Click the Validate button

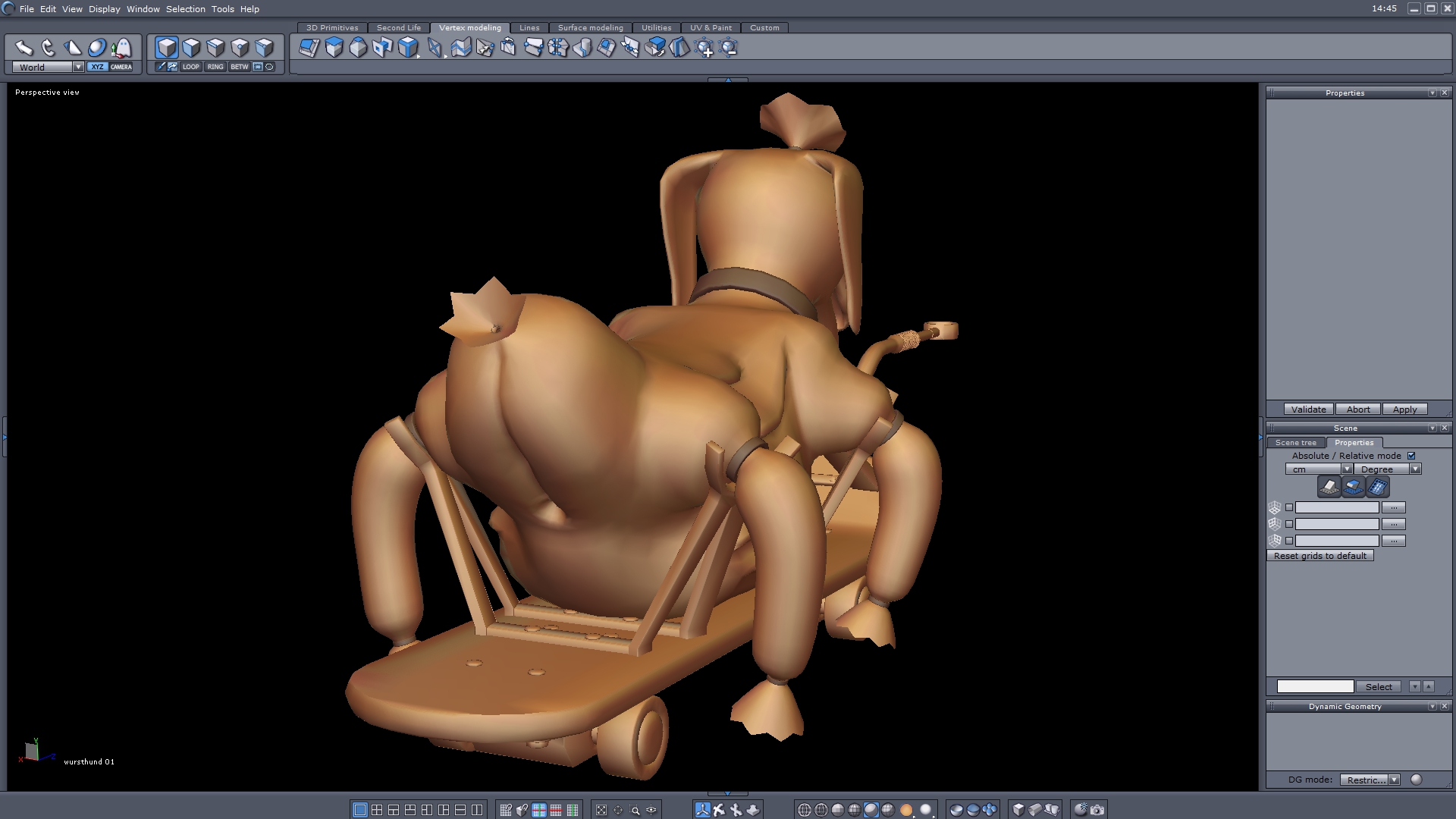1308,409
